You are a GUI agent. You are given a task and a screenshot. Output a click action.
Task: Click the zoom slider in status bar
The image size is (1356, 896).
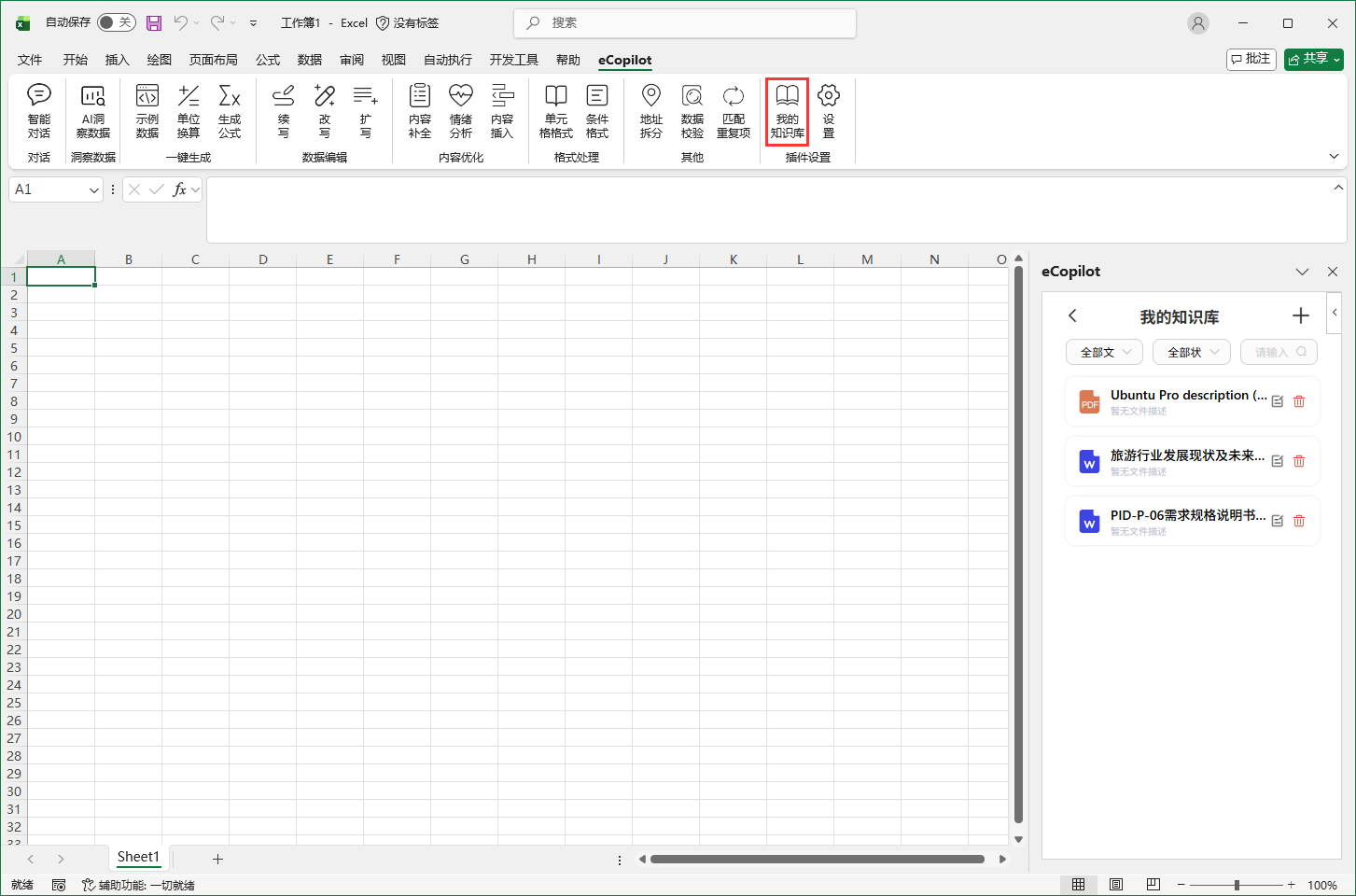(x=1237, y=885)
